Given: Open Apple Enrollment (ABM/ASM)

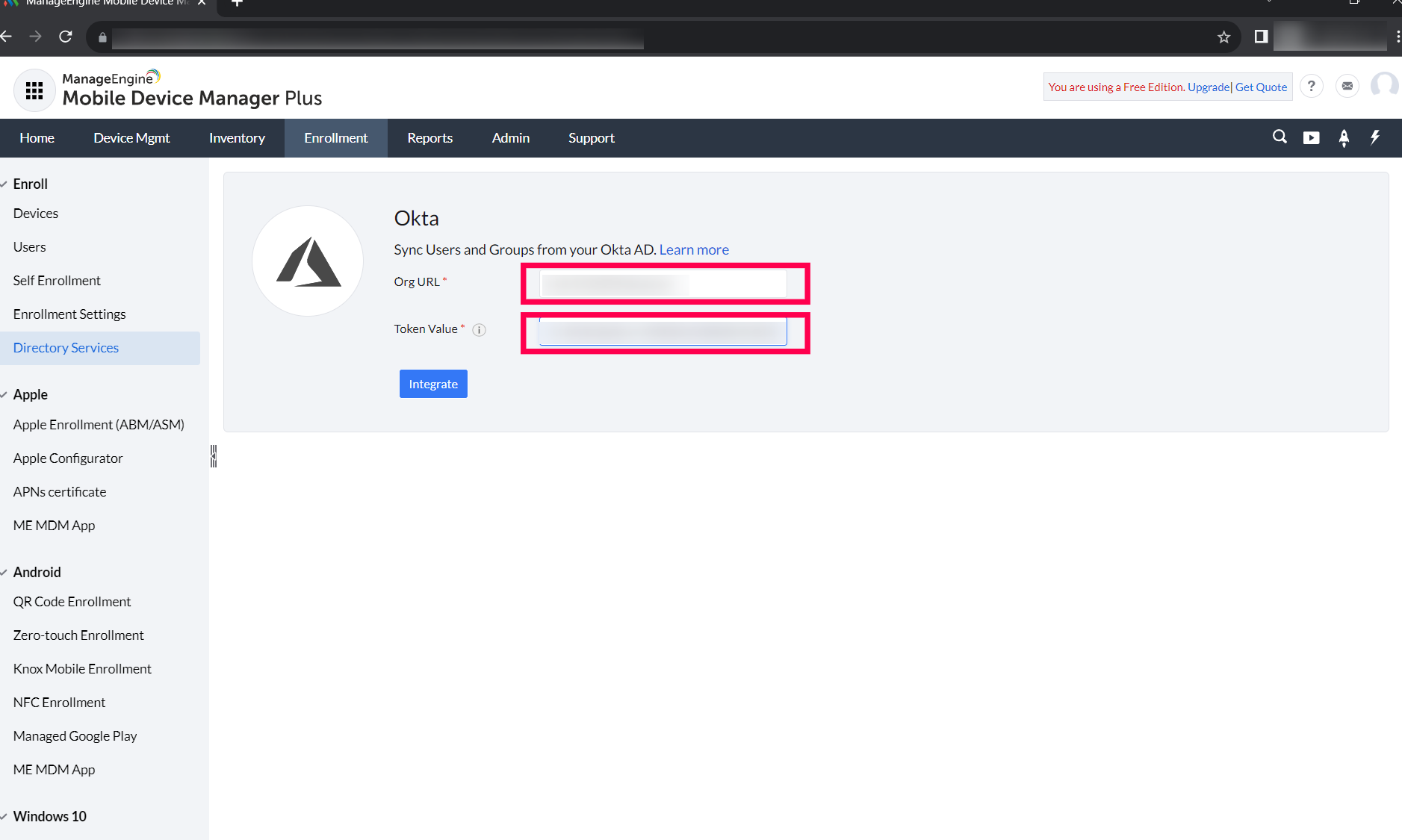Looking at the screenshot, I should [x=99, y=425].
